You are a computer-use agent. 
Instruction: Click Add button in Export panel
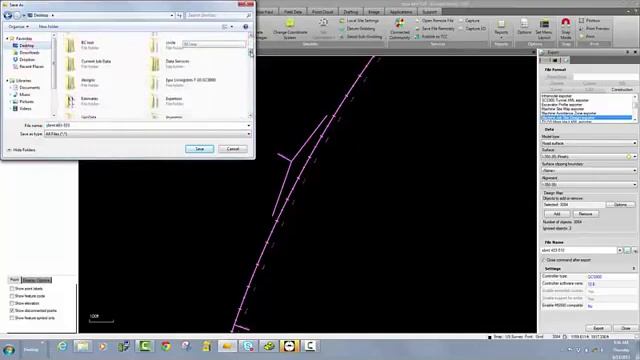point(557,214)
